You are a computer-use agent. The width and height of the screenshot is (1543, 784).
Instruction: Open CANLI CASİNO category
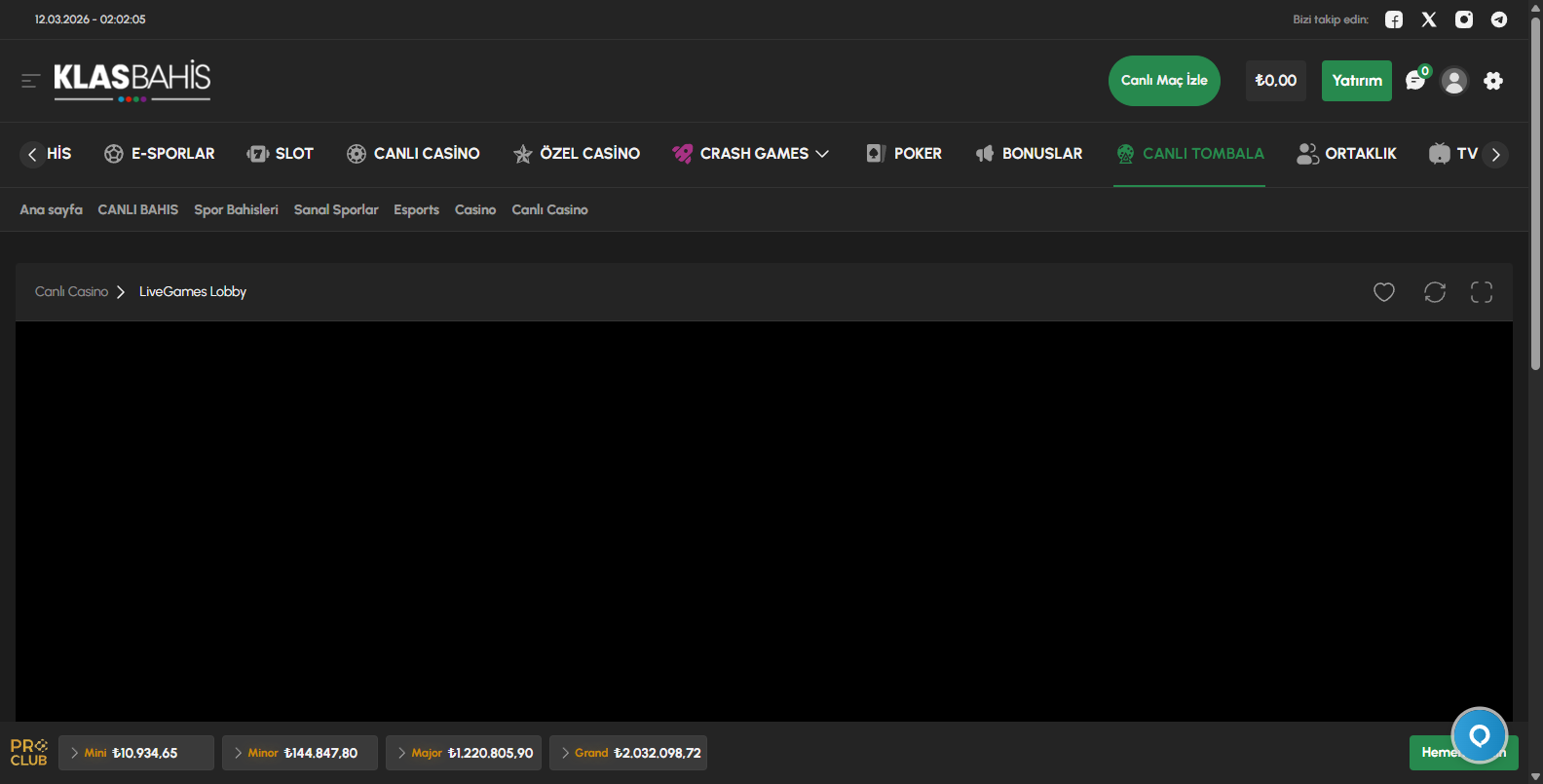point(413,154)
